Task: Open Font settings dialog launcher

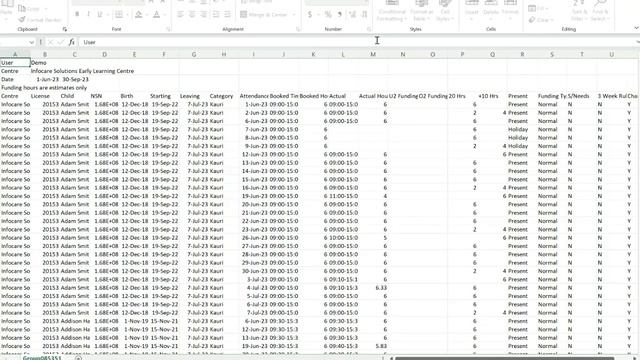Action: coord(168,29)
